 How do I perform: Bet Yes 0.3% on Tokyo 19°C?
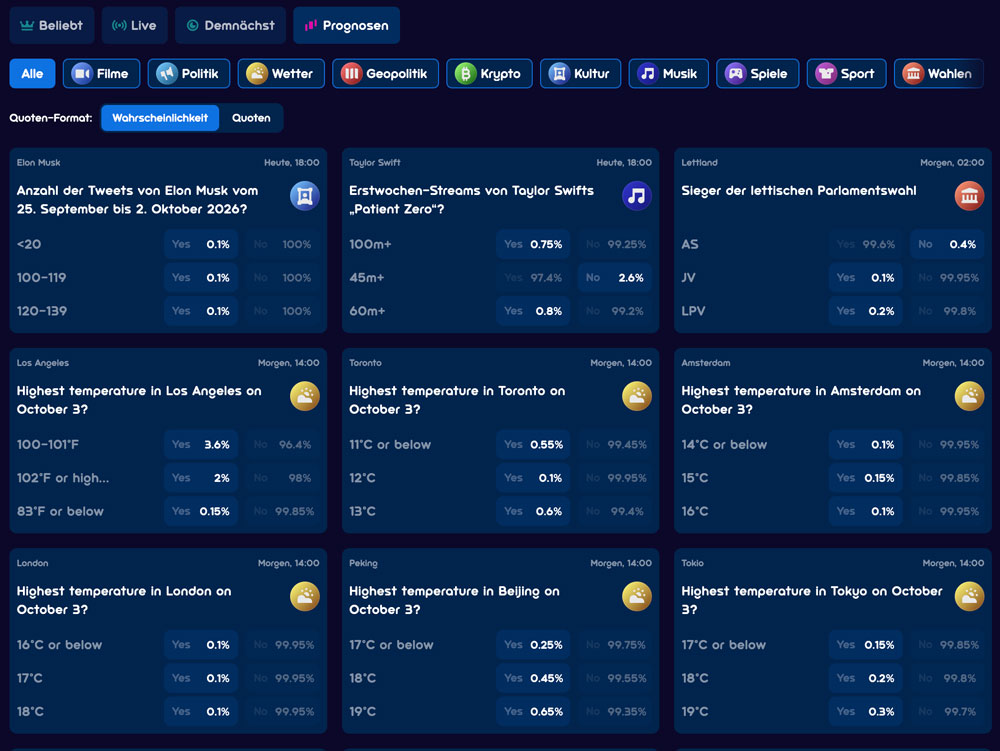865,711
